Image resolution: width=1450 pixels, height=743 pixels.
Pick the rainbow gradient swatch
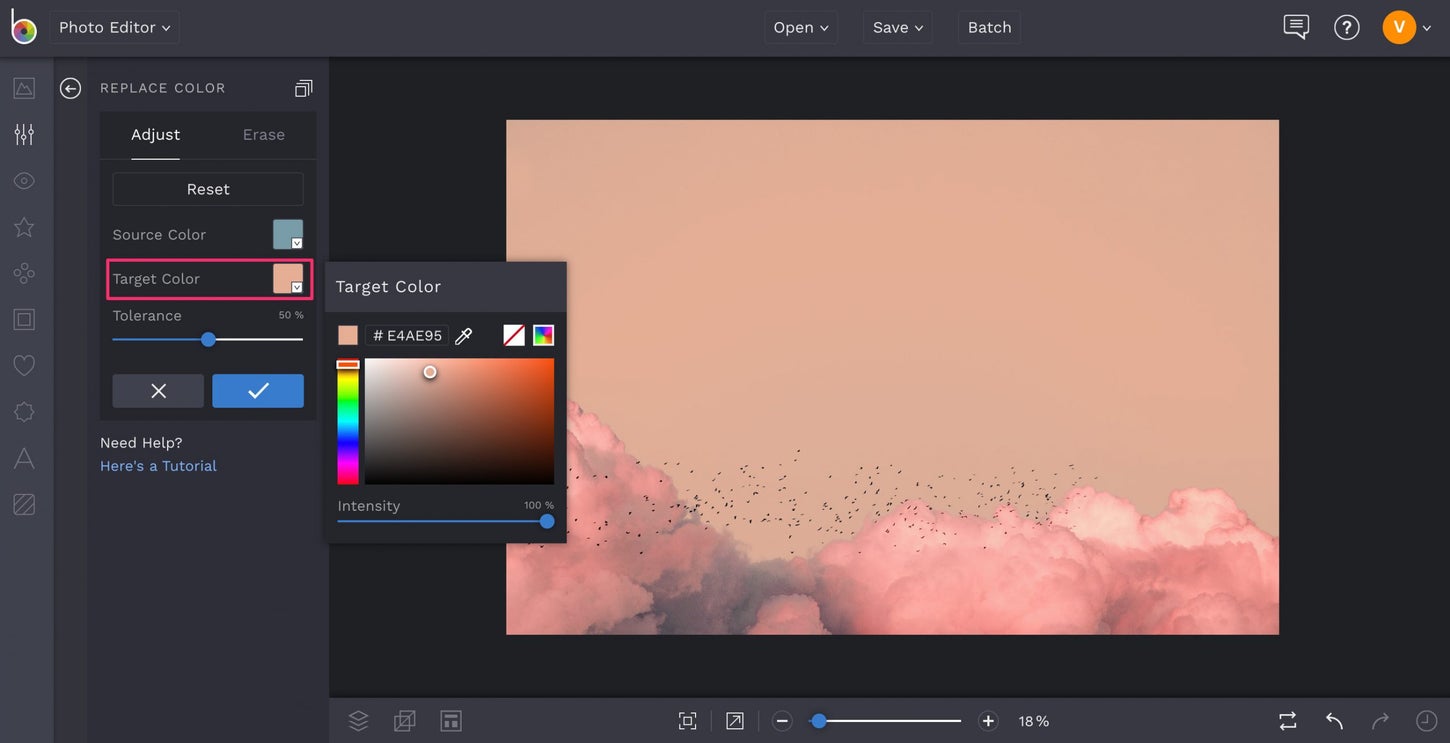[541, 334]
